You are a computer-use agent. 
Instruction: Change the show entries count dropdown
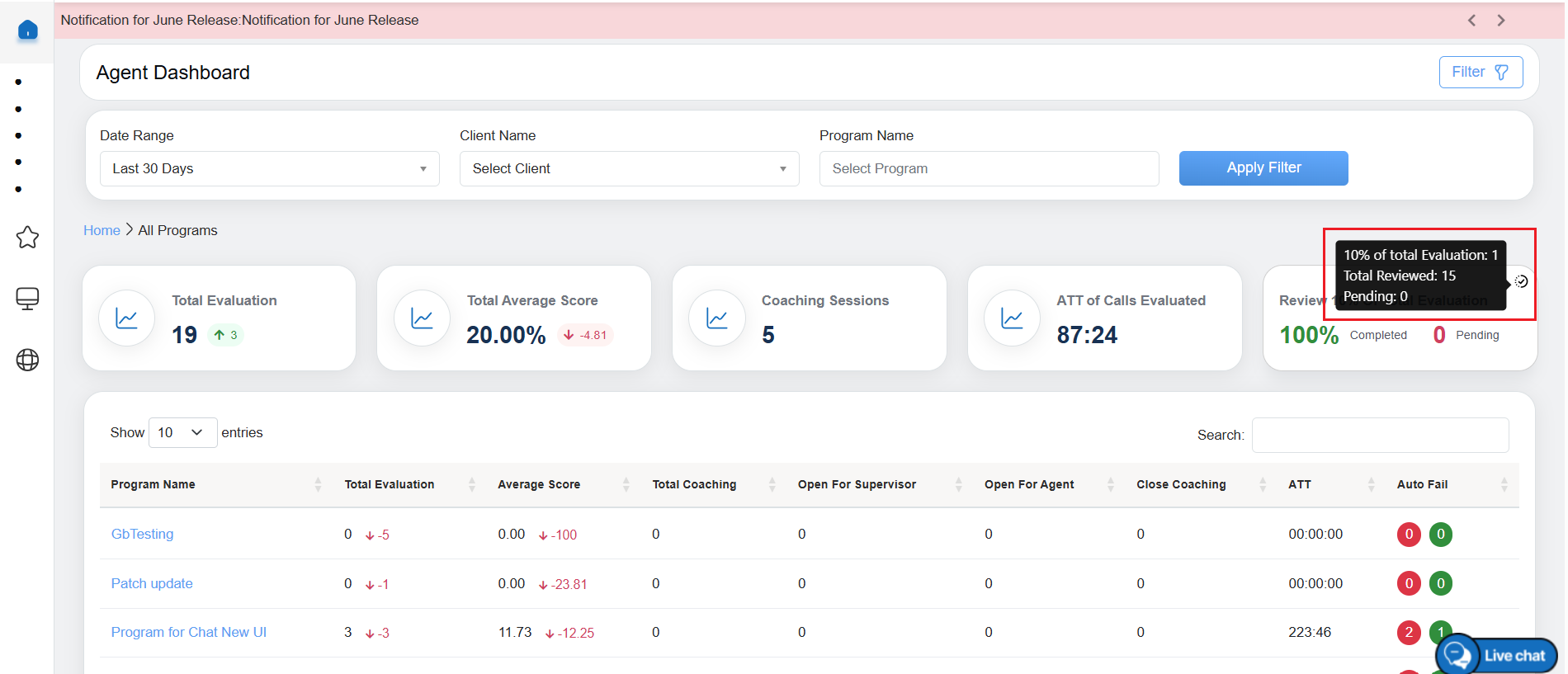pos(182,432)
